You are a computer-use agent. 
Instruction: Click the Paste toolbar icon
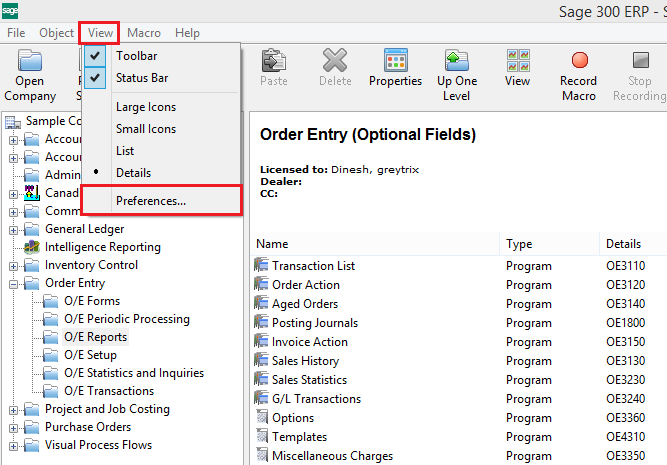pyautogui.click(x=274, y=60)
